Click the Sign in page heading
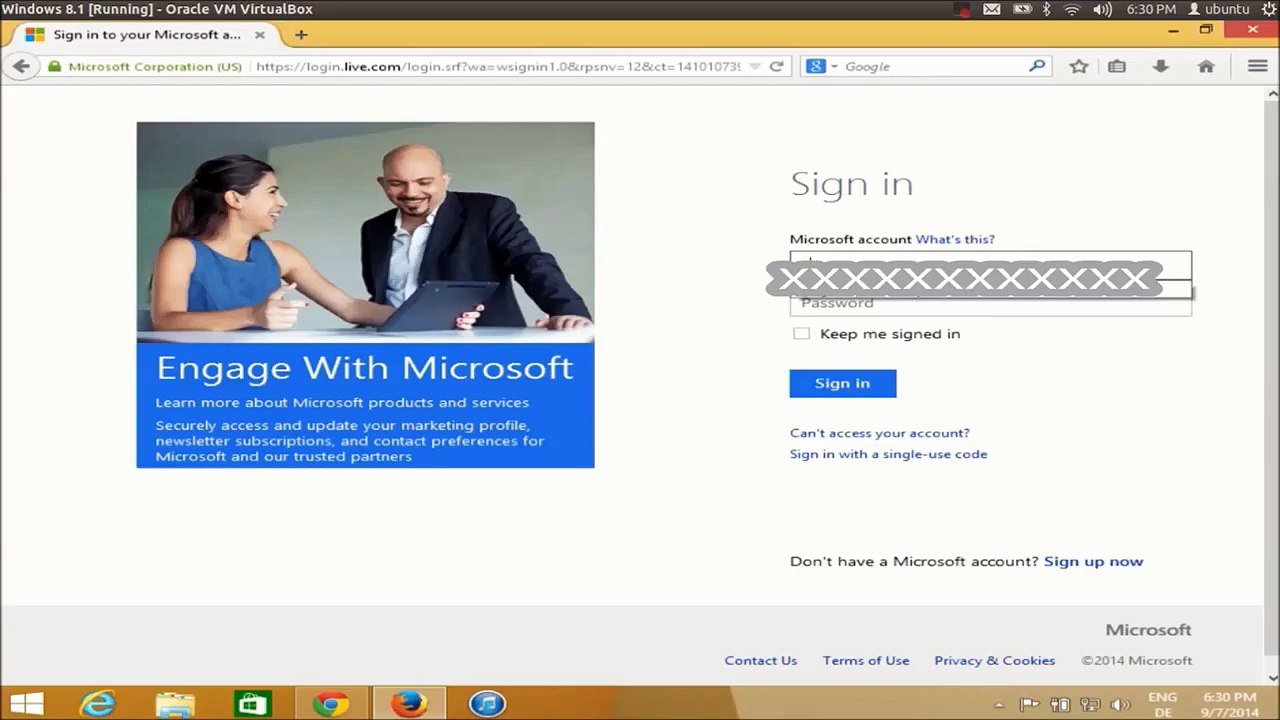This screenshot has width=1280, height=720. click(852, 184)
